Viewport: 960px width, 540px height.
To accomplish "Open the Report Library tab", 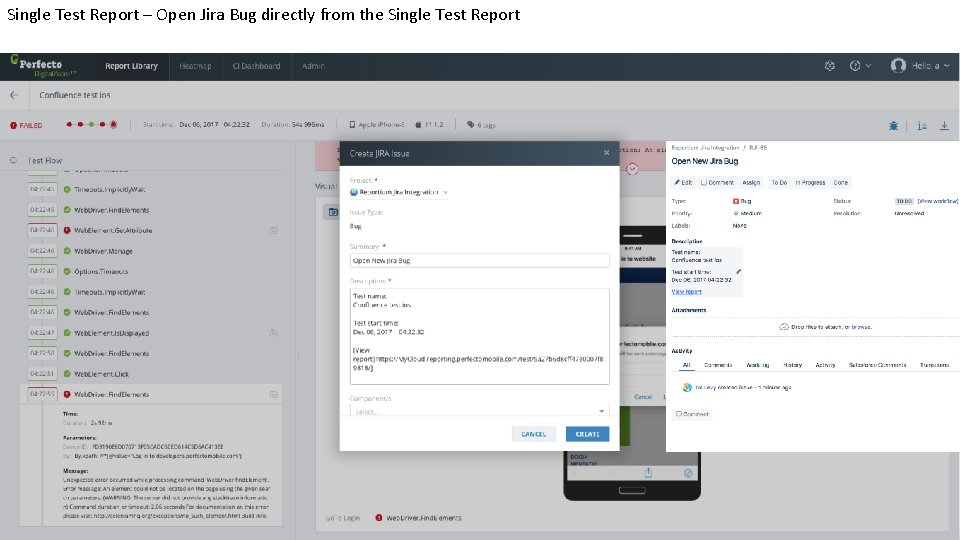I will [131, 66].
